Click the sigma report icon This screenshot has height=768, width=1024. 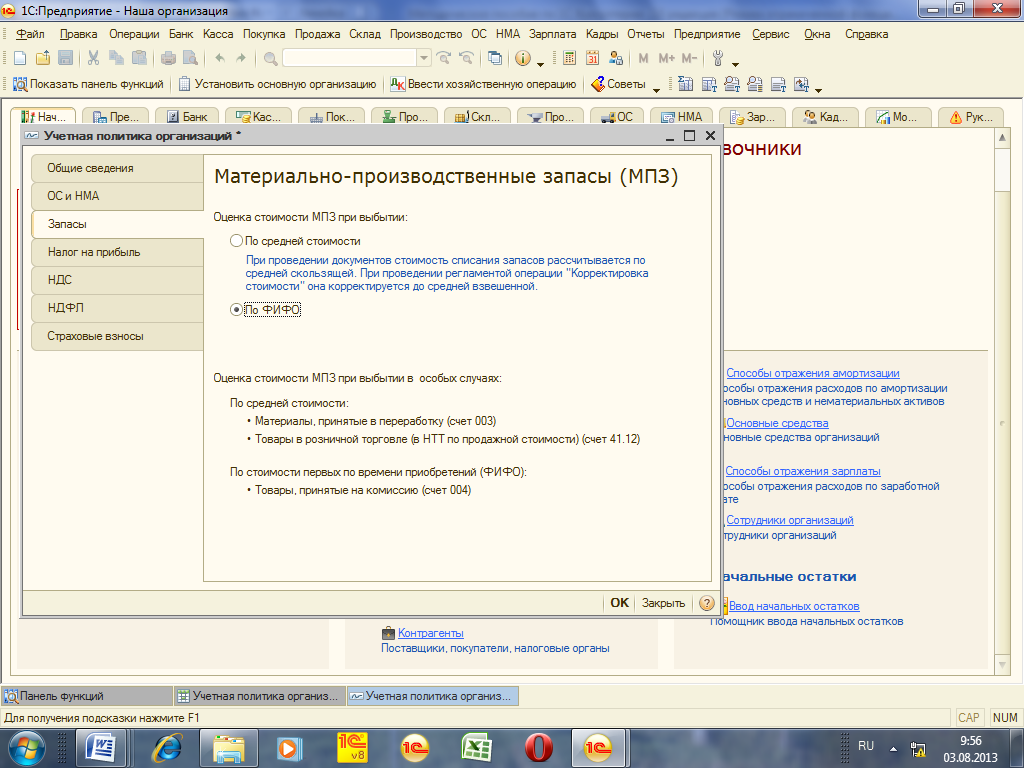point(685,84)
